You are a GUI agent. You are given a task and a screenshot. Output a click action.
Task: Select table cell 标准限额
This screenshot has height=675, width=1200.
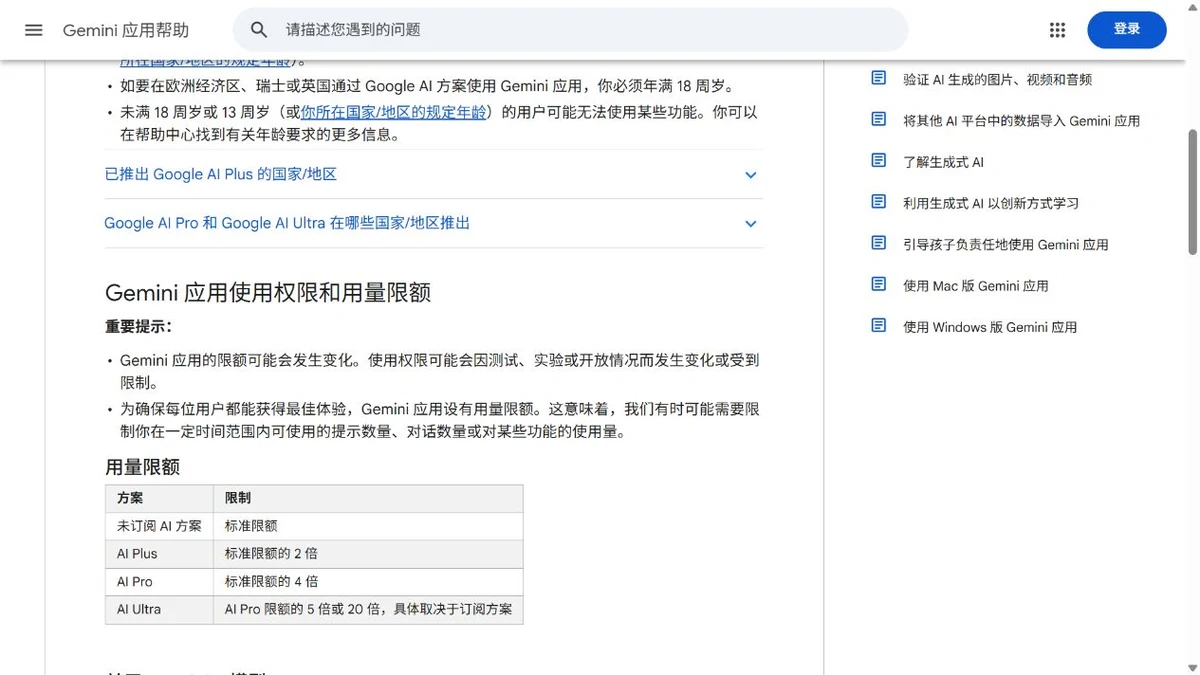(368, 526)
